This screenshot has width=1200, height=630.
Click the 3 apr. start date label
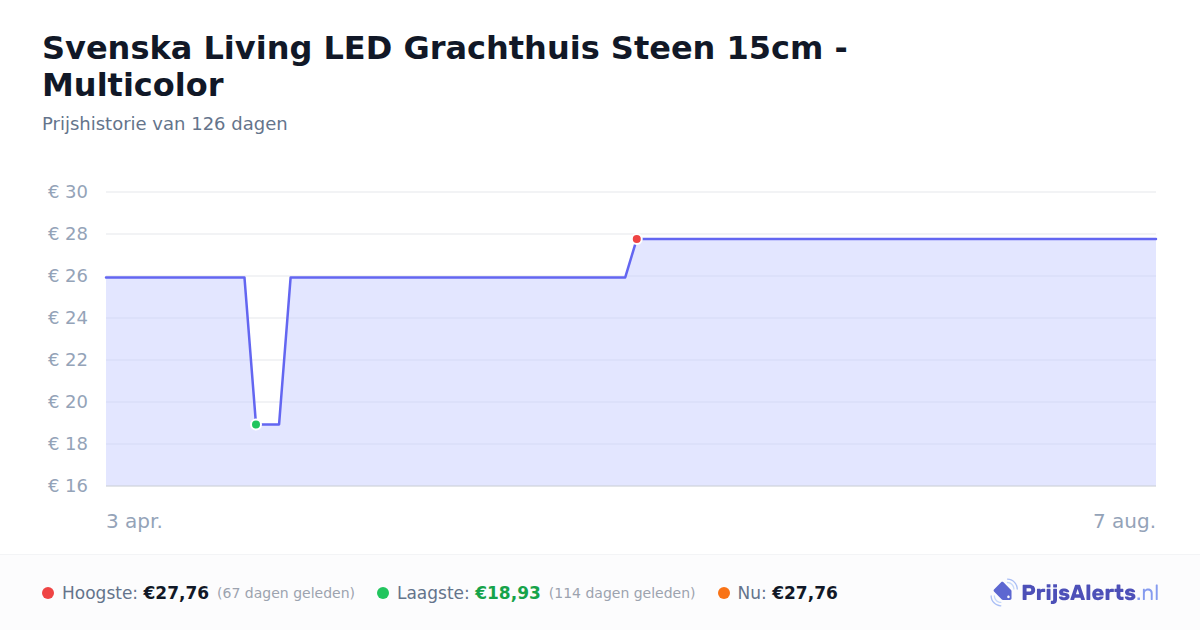tap(134, 521)
